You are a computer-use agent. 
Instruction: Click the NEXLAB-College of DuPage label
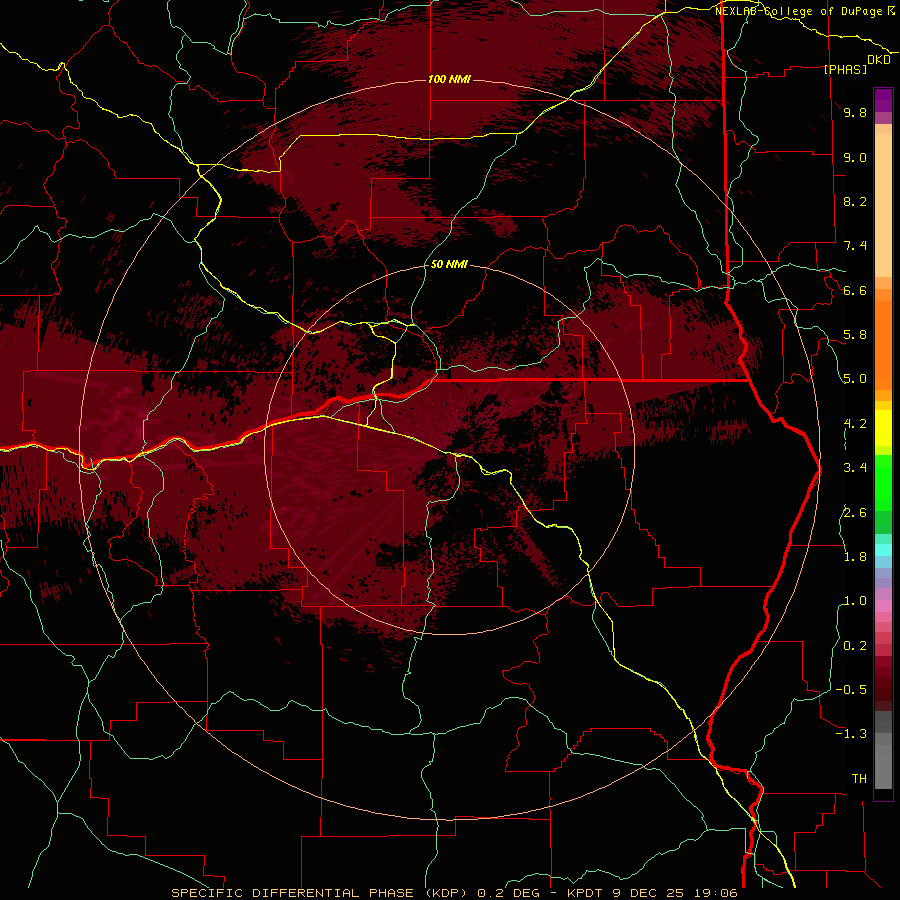(x=804, y=11)
